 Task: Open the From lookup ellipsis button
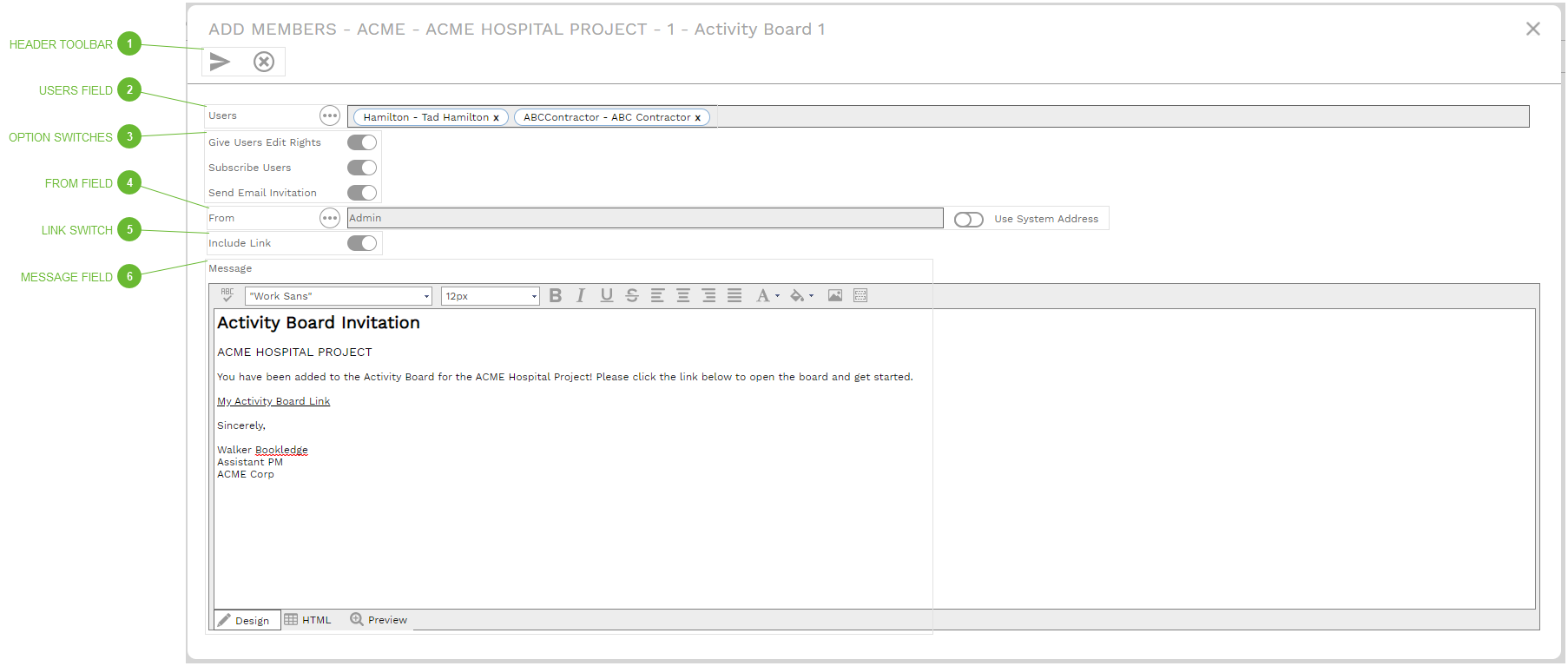(x=330, y=218)
